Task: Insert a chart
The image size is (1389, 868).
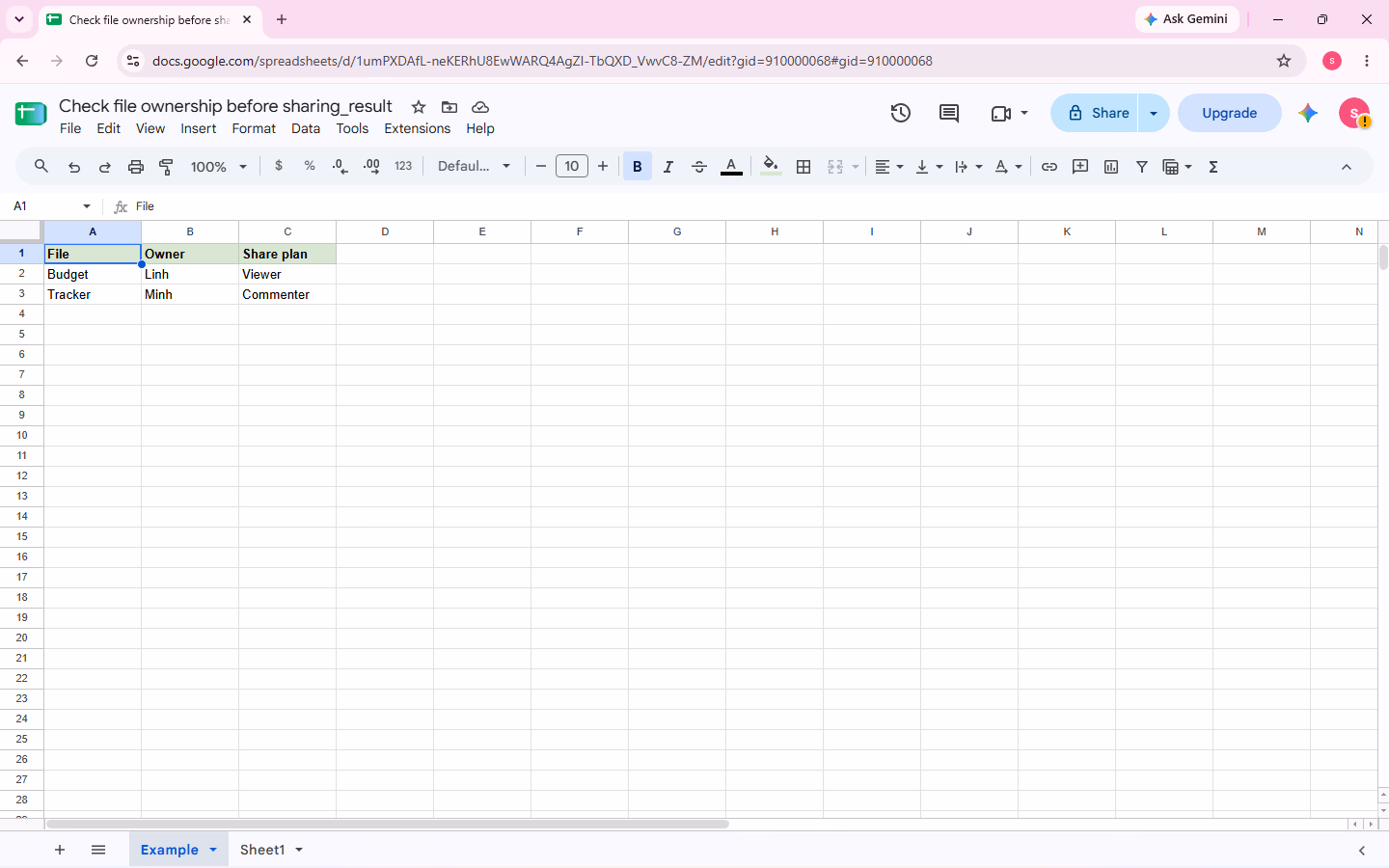Action: click(x=1111, y=167)
